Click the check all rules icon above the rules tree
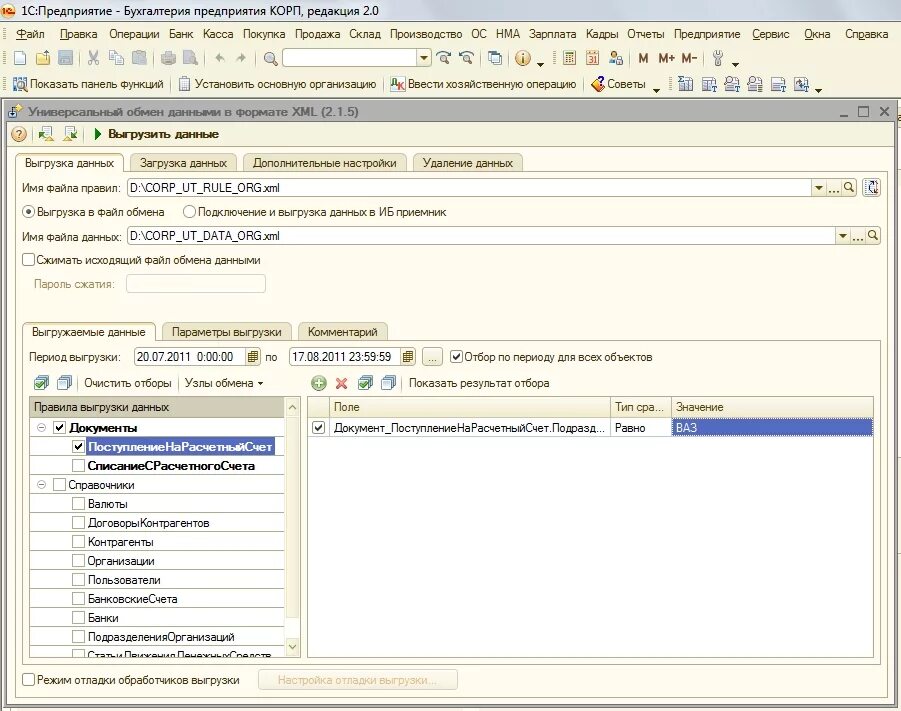 click(41, 383)
